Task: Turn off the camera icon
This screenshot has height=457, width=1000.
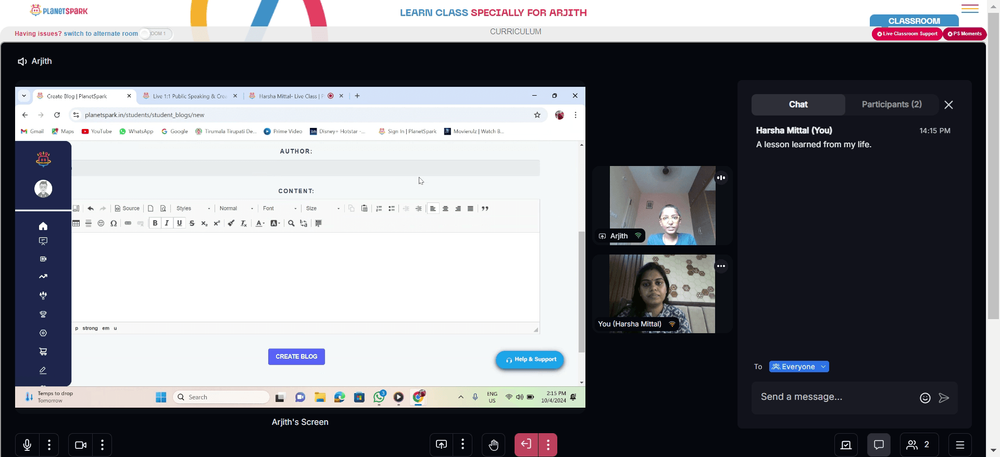Action: coord(80,445)
